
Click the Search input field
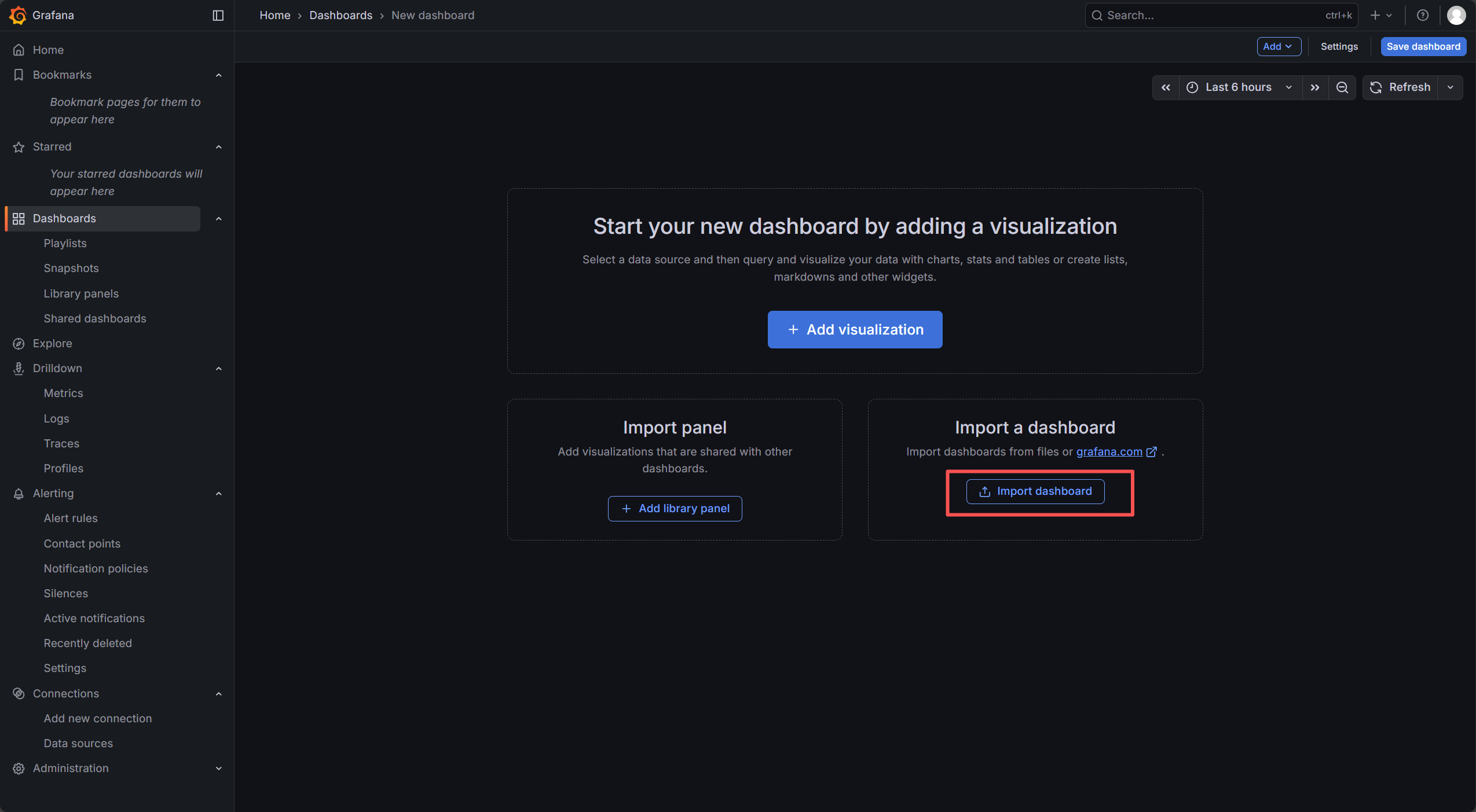1210,16
